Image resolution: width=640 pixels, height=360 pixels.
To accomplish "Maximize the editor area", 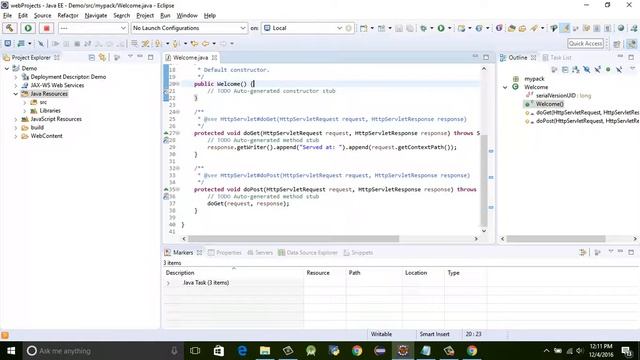I will (486, 58).
